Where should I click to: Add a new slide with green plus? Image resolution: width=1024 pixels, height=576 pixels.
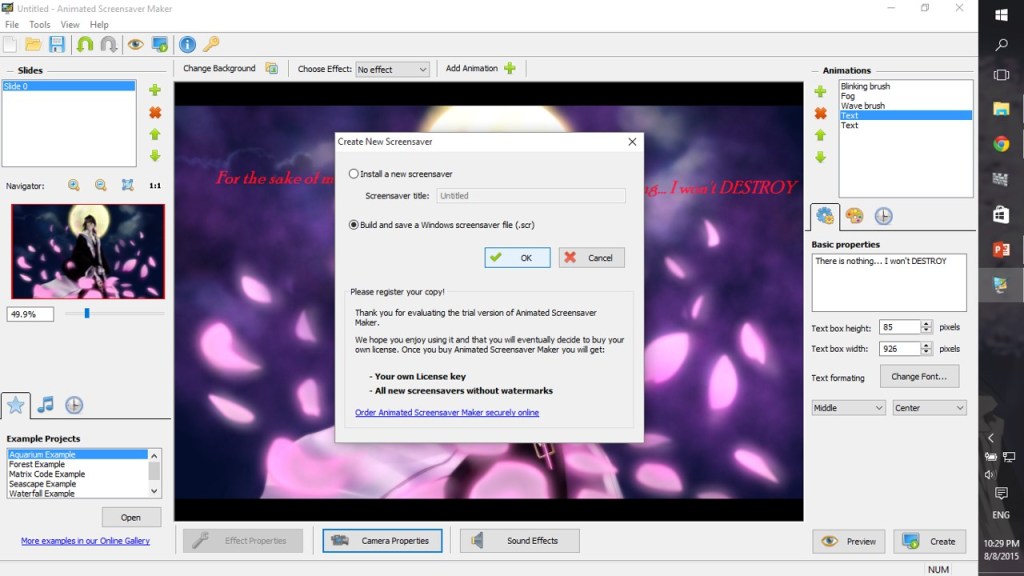[x=155, y=89]
